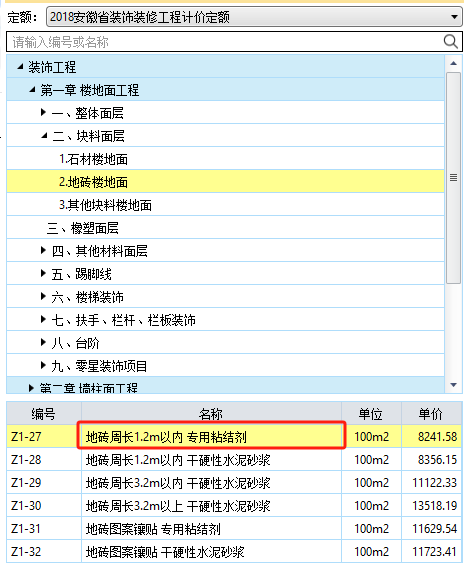Expand the 第二章 墙柱面工程 chapter
Viewport: 467px width, 563px height.
(x=32, y=388)
